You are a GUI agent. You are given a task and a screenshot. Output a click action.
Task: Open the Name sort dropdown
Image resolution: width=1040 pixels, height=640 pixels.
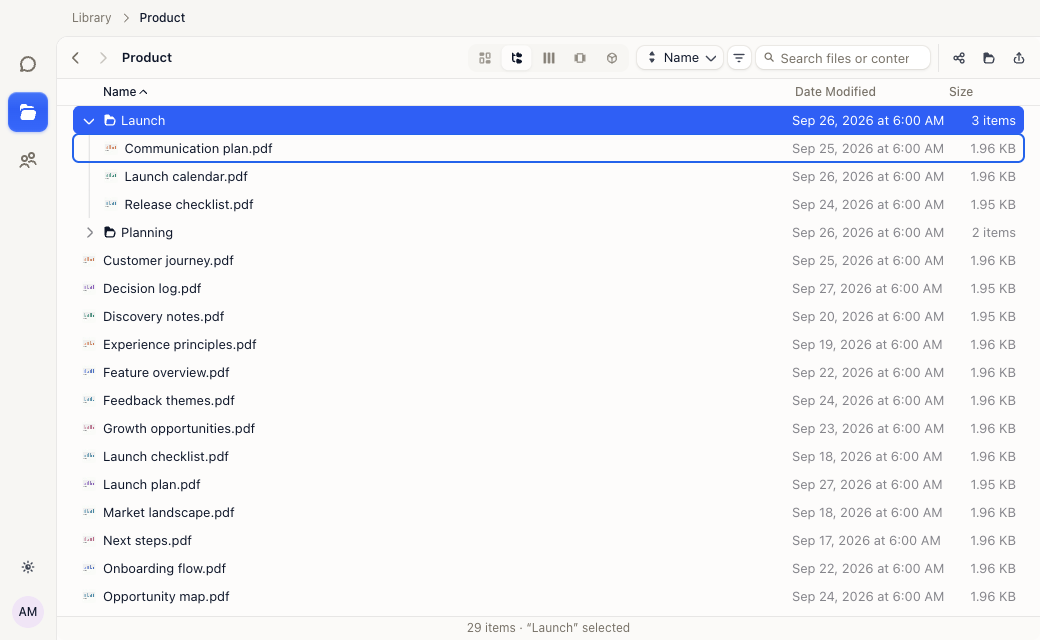tap(680, 58)
